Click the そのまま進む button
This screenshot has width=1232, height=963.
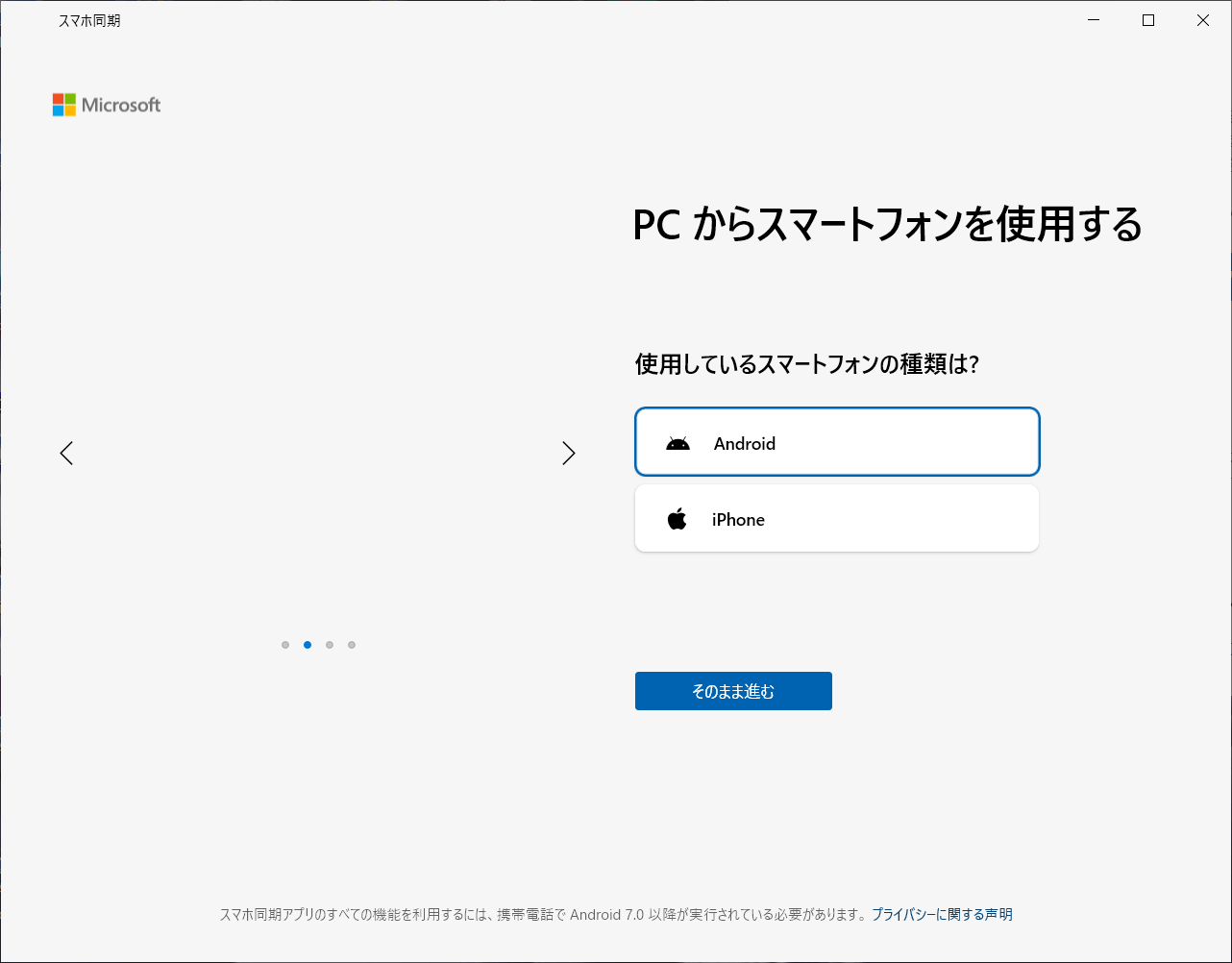tap(733, 691)
